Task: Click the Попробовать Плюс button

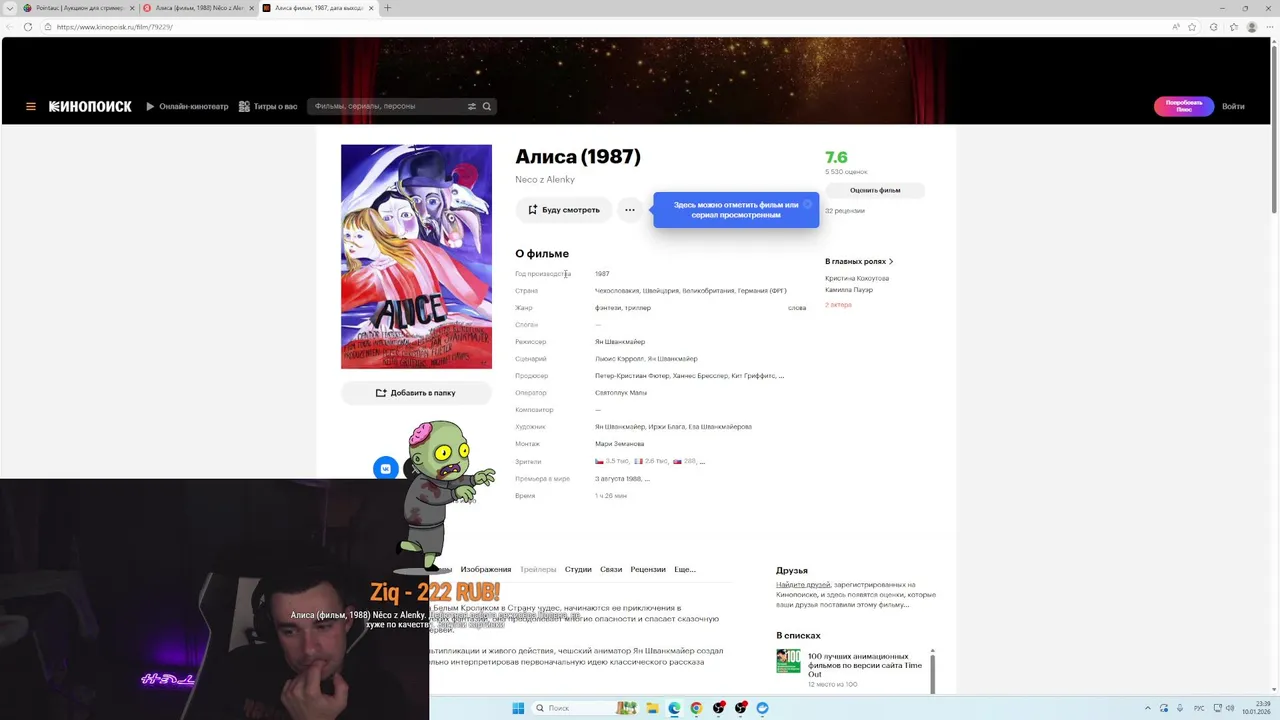Action: pos(1184,106)
